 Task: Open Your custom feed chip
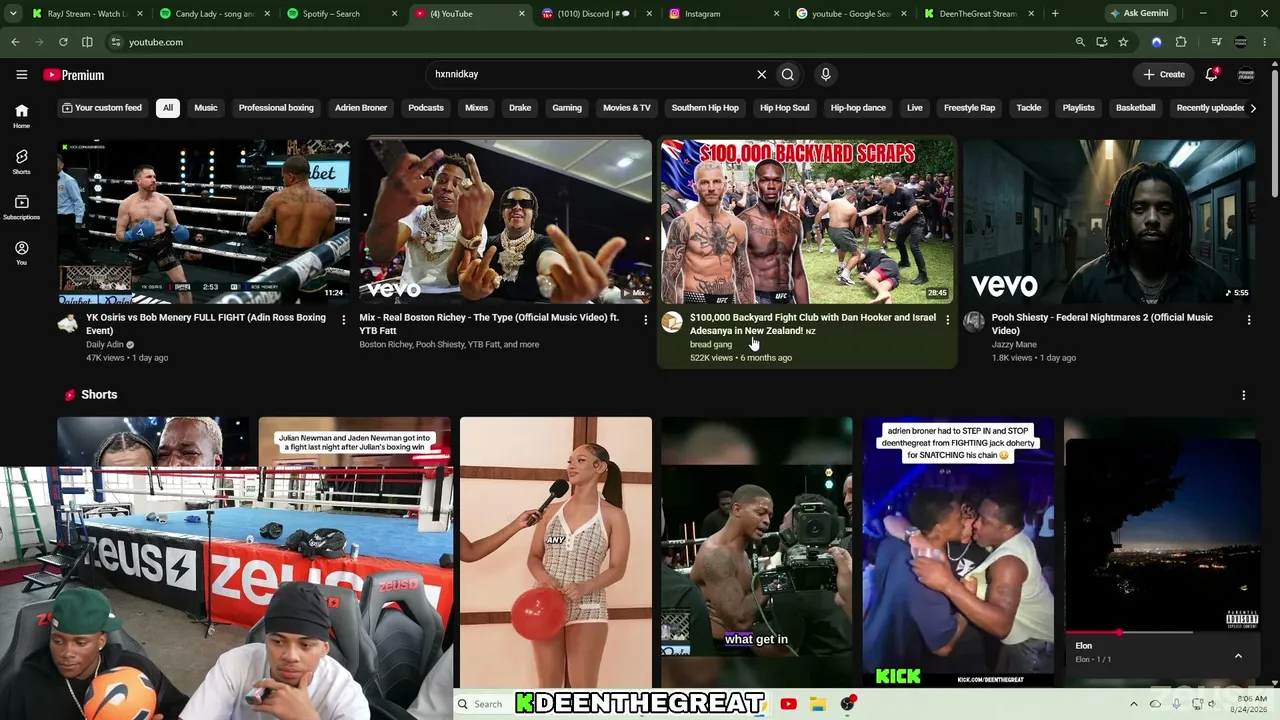(x=101, y=108)
